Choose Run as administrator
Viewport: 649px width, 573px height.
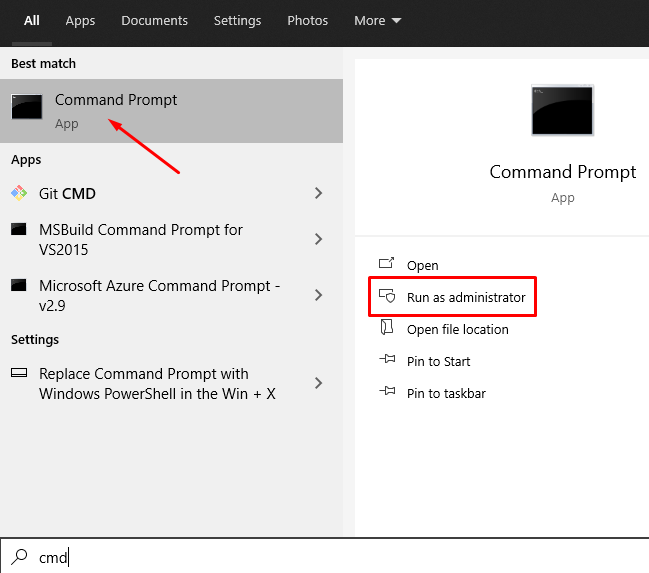pos(465,297)
